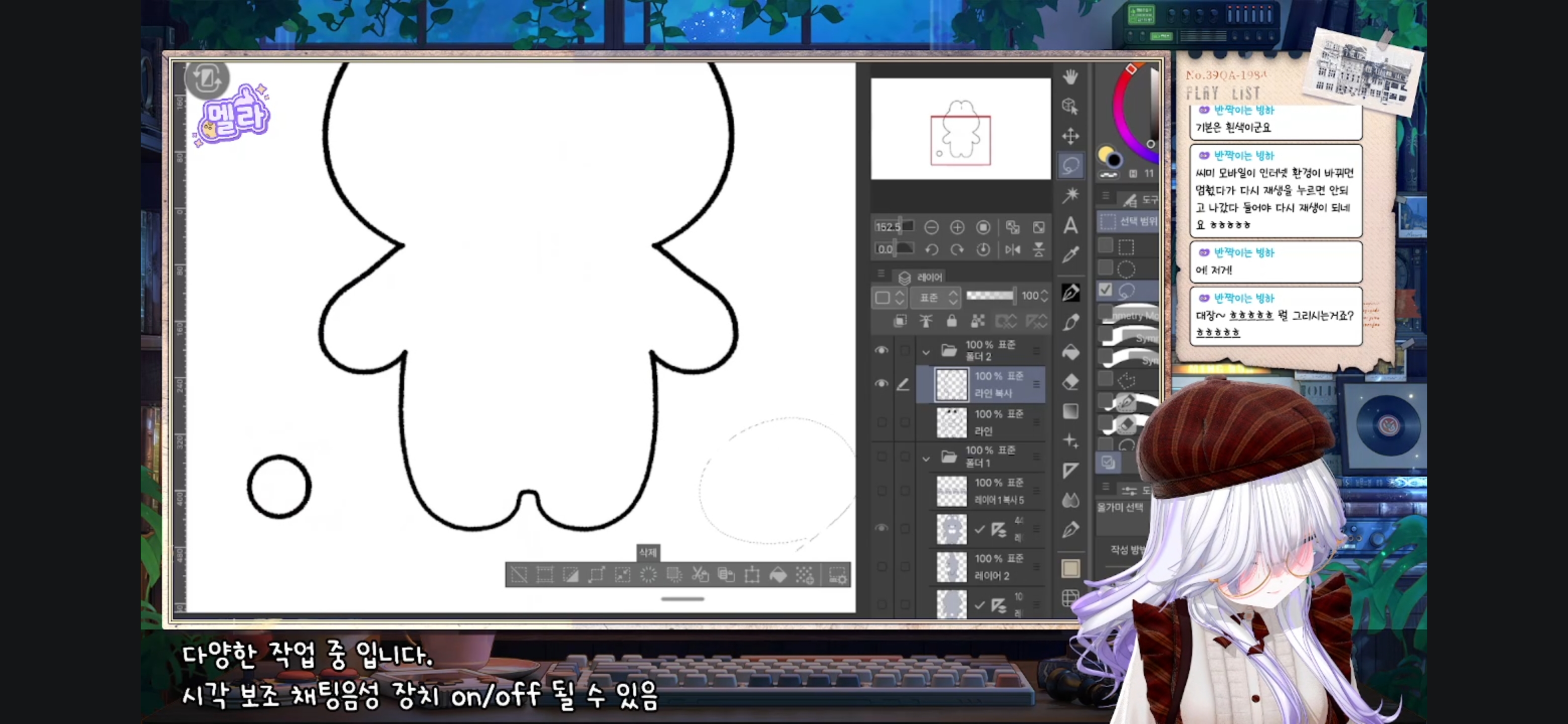The width and height of the screenshot is (1568, 724).
Task: Click clip to layer below icon
Action: click(x=899, y=321)
